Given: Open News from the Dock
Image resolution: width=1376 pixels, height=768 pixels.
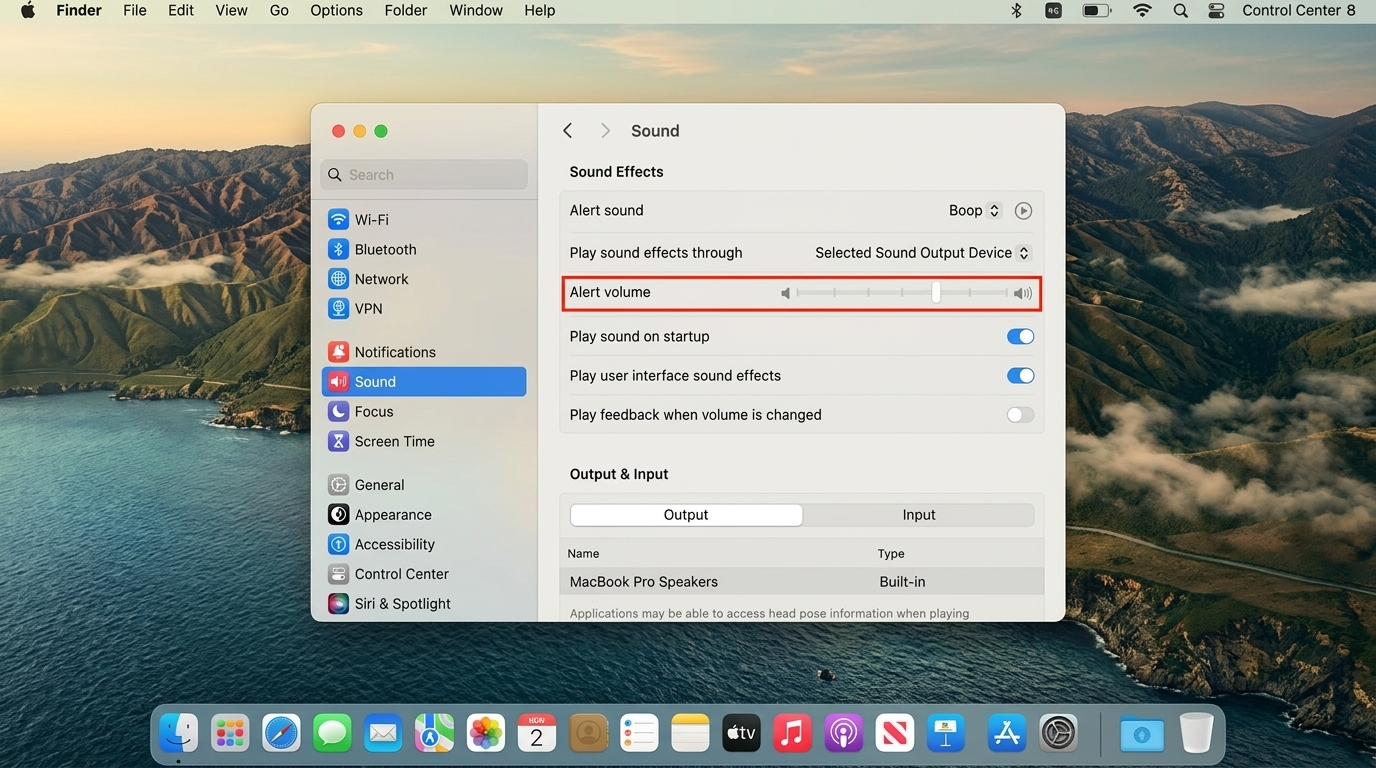Looking at the screenshot, I should (x=895, y=733).
